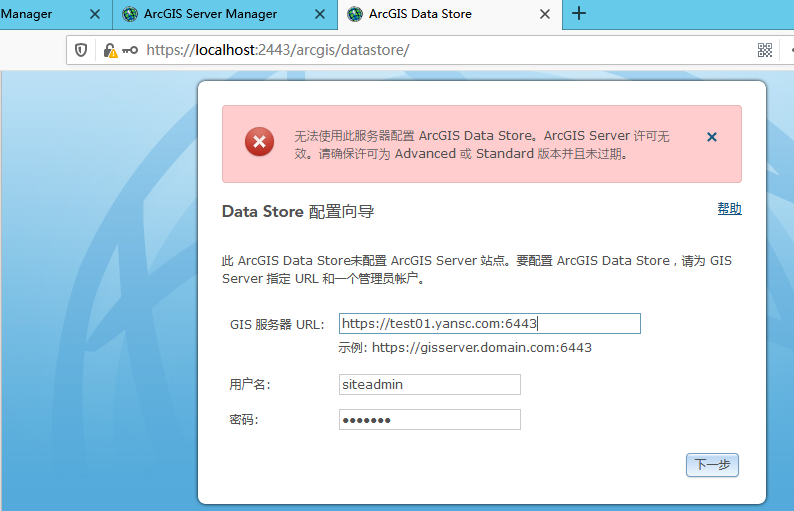The image size is (794, 511).
Task: Click the 密码 label
Action: click(x=244, y=420)
